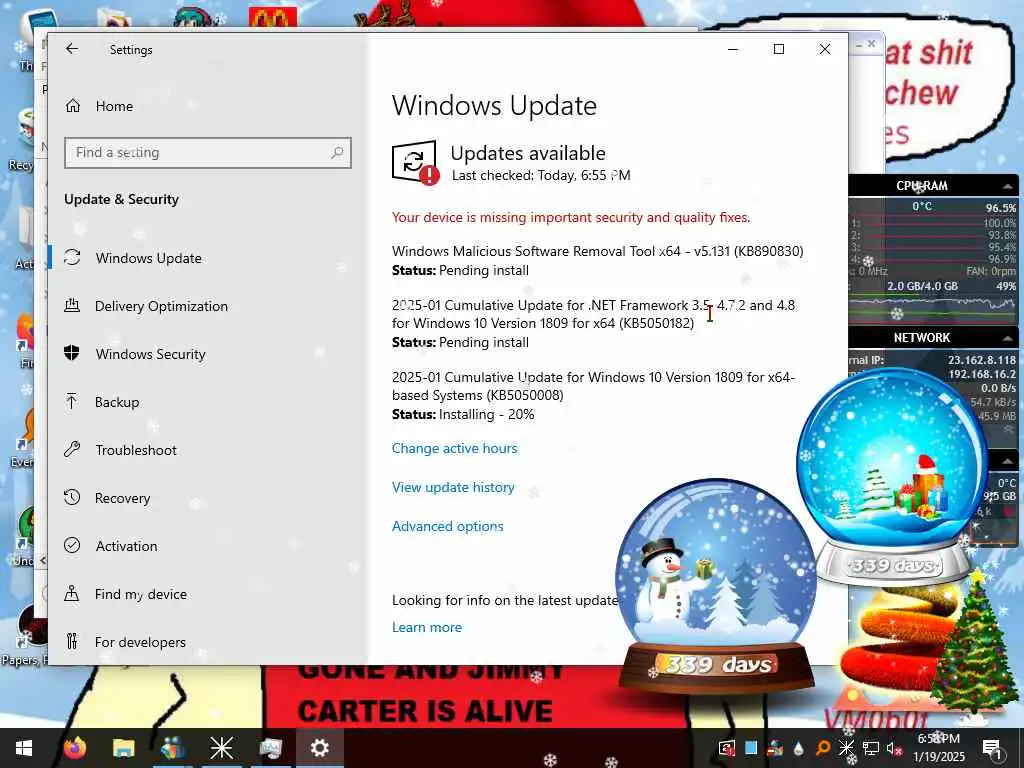Click the water droplet tray icon
Viewport: 1024px width, 768px height.
tap(799, 748)
